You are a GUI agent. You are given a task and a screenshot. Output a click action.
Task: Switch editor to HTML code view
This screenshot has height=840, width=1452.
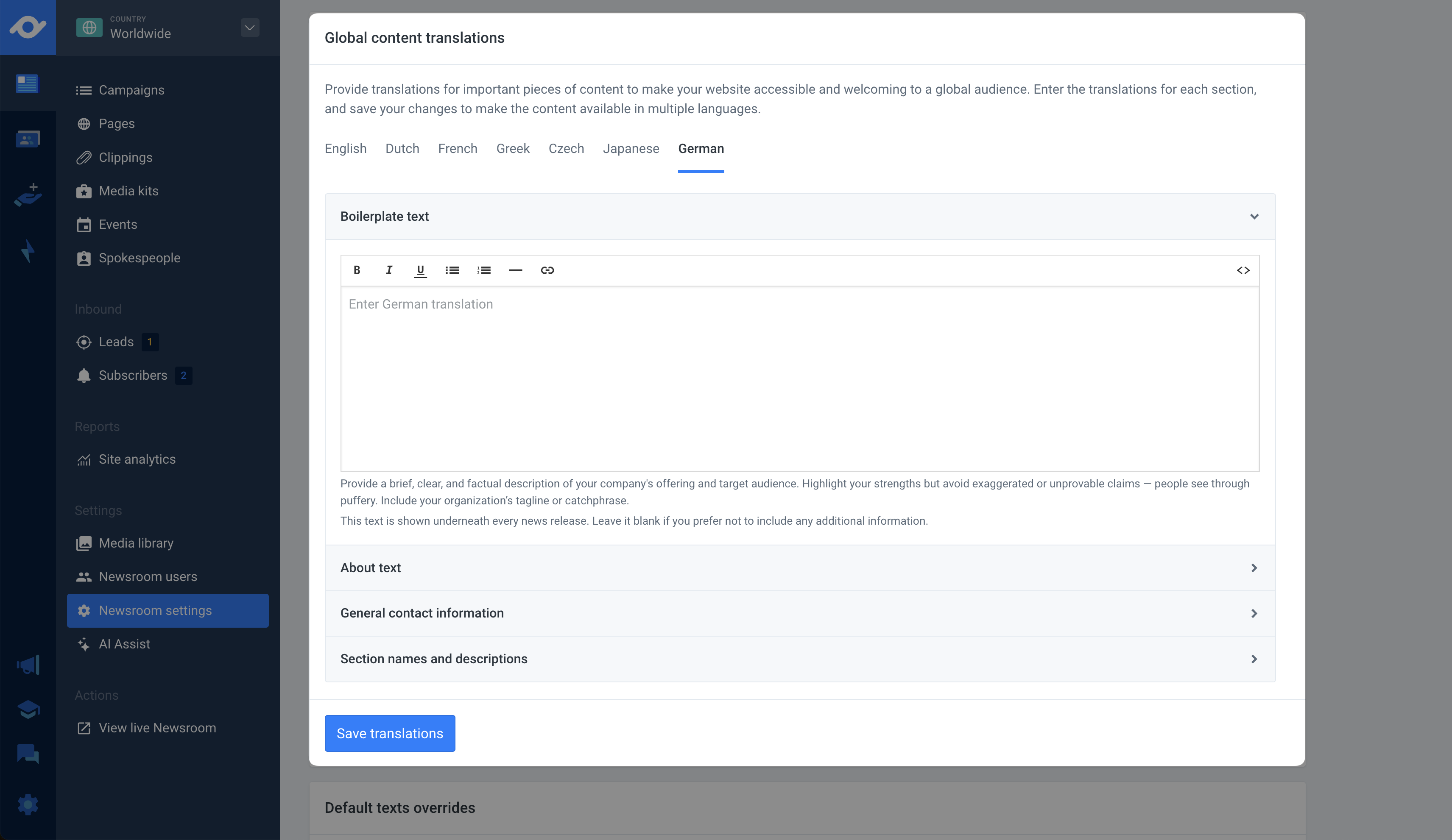click(x=1243, y=270)
